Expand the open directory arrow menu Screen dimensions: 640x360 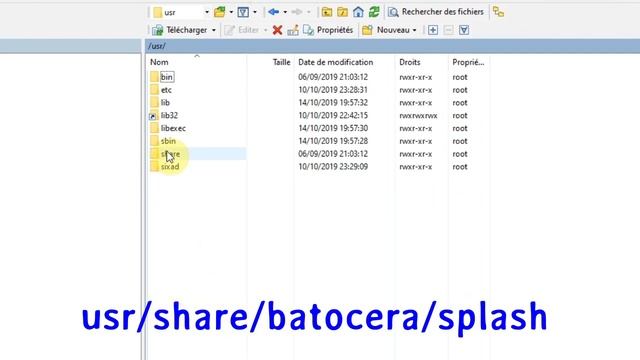click(x=231, y=12)
